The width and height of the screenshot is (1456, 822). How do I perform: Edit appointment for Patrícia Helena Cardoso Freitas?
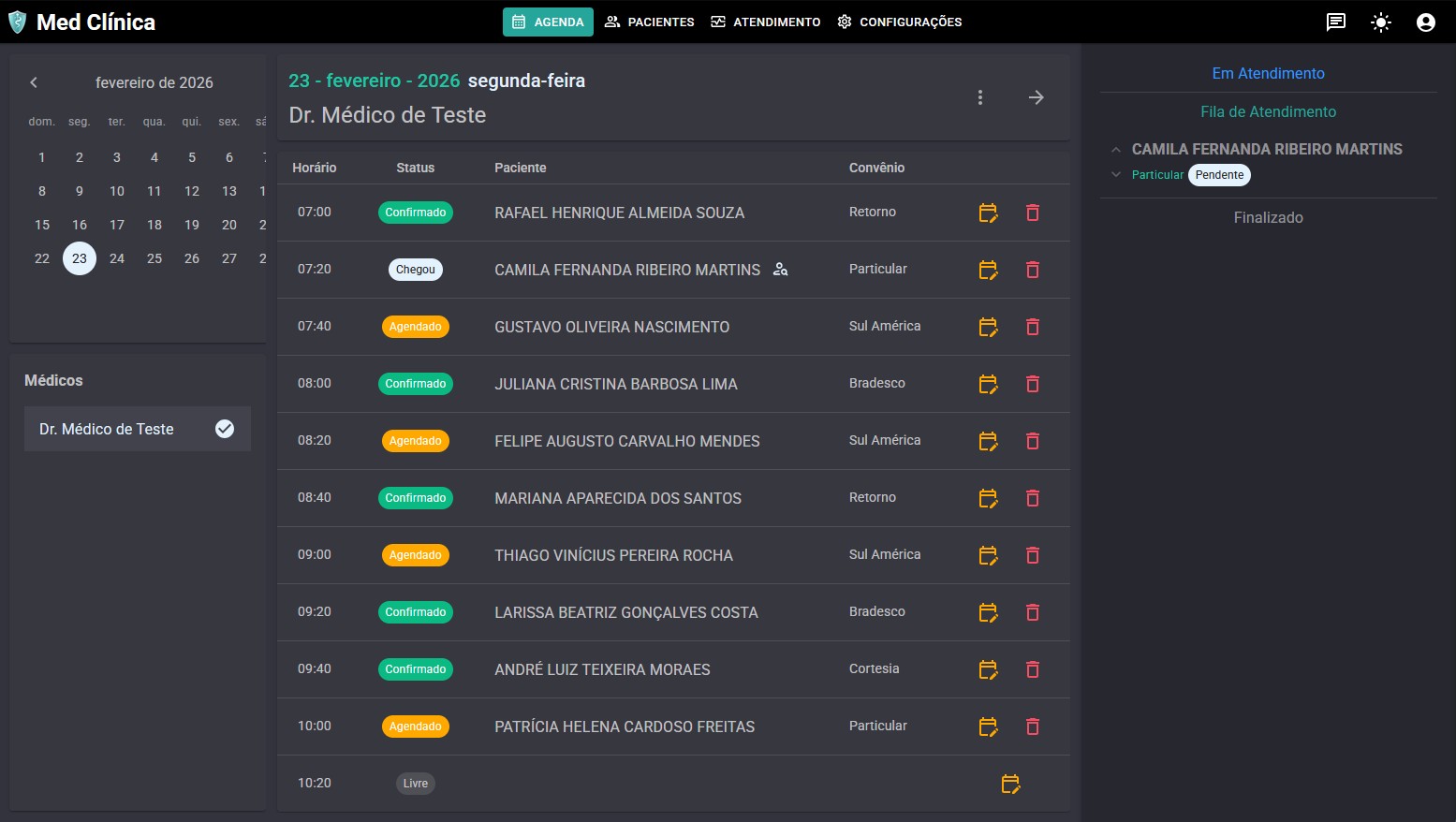coord(988,727)
